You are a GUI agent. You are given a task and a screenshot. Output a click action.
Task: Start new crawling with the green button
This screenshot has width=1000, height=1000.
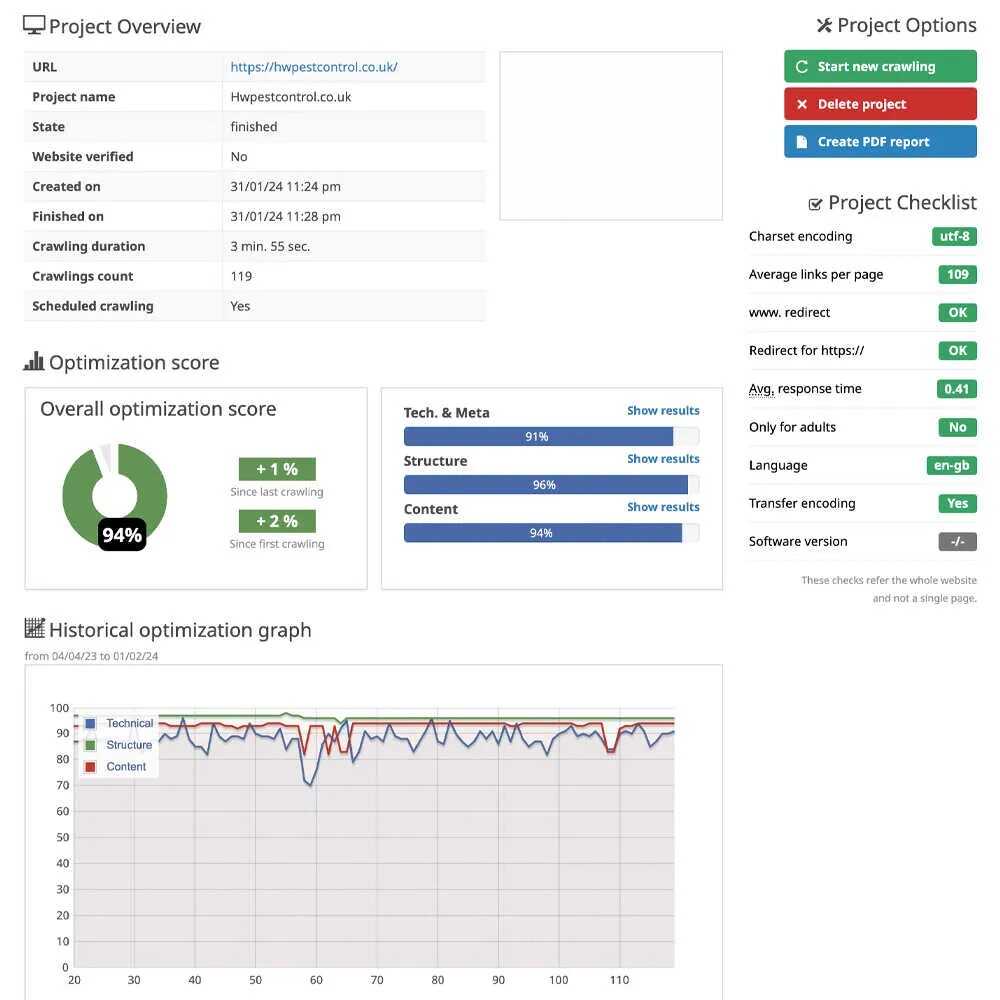pyautogui.click(x=880, y=66)
